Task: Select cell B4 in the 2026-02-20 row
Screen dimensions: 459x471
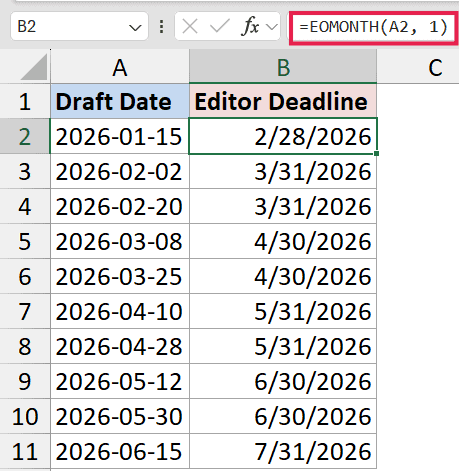Action: point(283,206)
